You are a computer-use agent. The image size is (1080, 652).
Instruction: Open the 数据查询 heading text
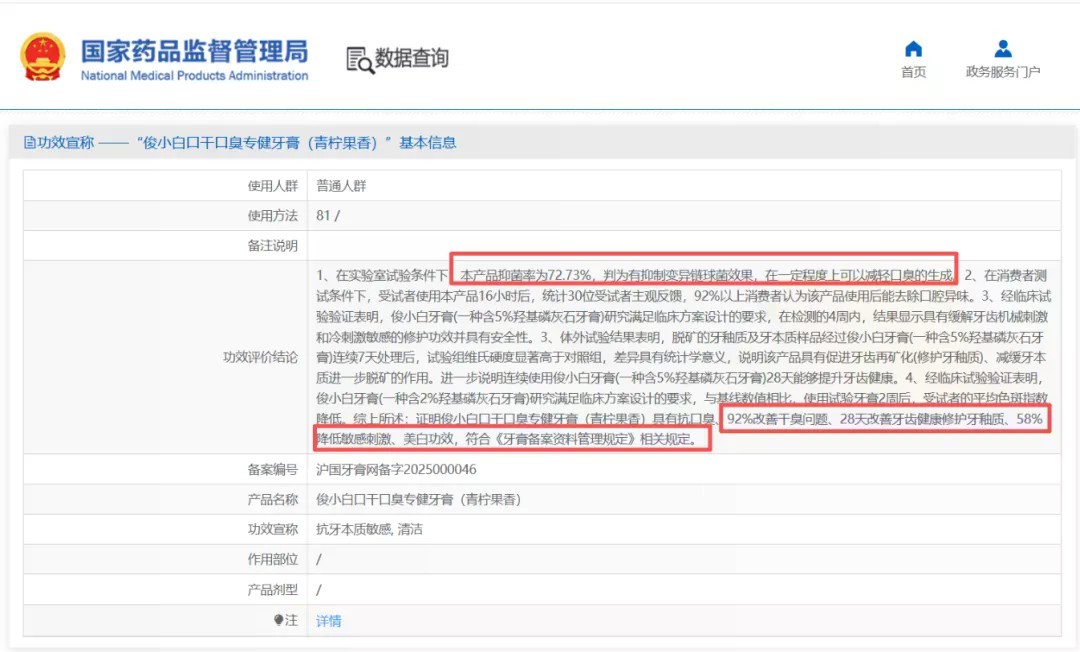coord(411,58)
